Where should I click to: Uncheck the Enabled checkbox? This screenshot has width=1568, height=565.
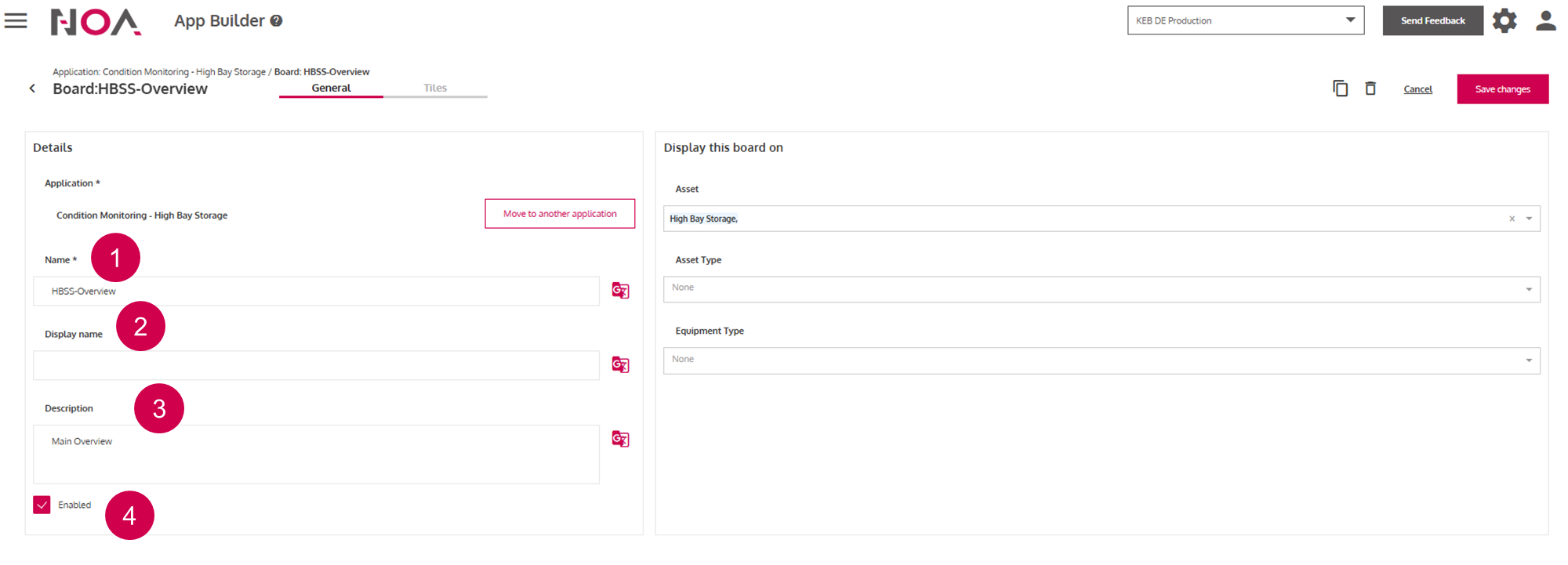(x=42, y=505)
